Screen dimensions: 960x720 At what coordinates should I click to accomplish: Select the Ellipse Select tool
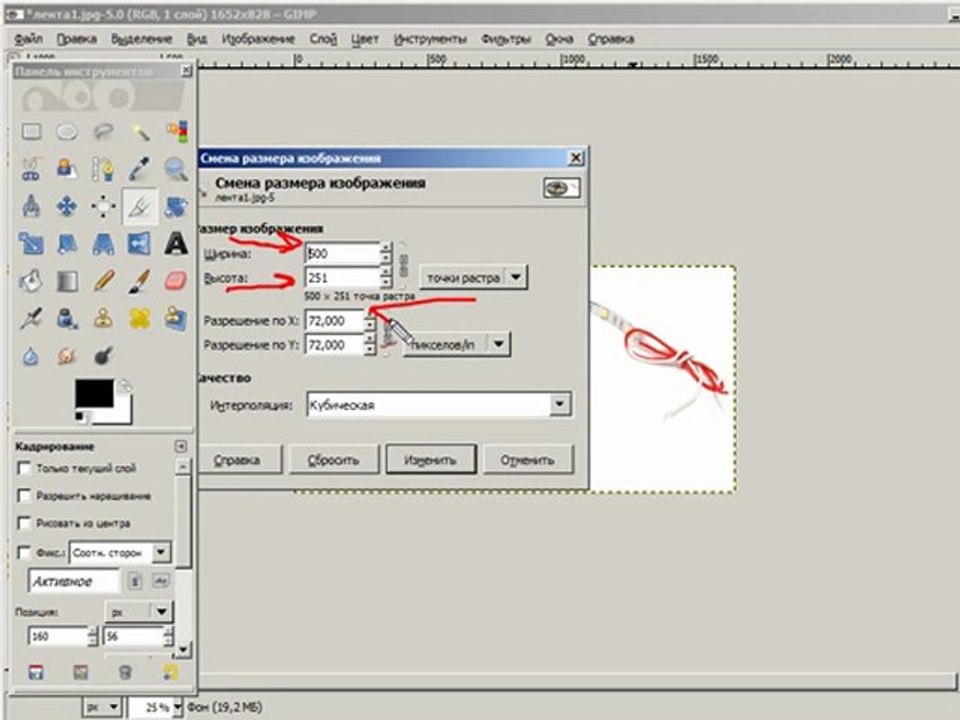pyautogui.click(x=67, y=132)
